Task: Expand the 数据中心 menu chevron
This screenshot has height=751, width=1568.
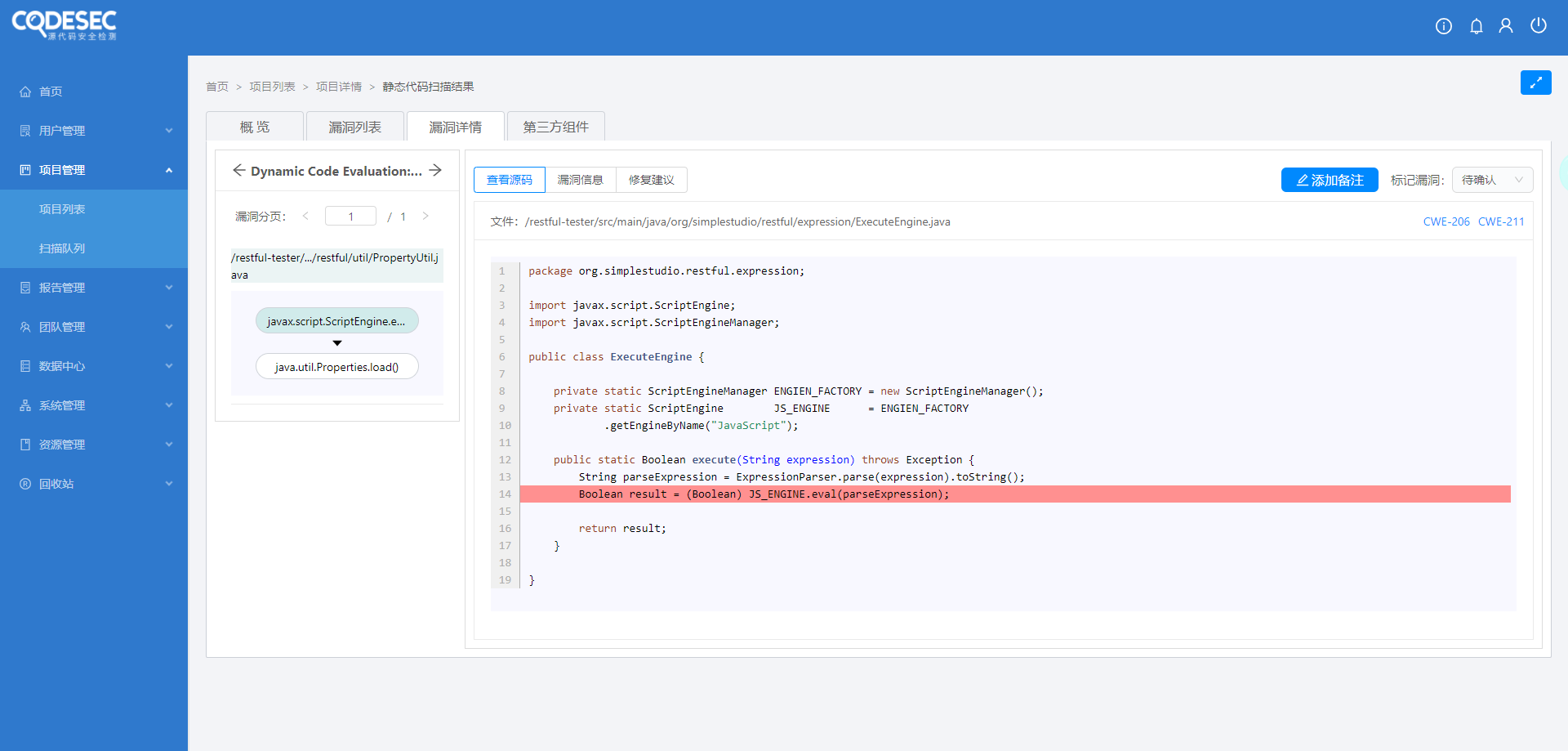Action: pyautogui.click(x=169, y=366)
